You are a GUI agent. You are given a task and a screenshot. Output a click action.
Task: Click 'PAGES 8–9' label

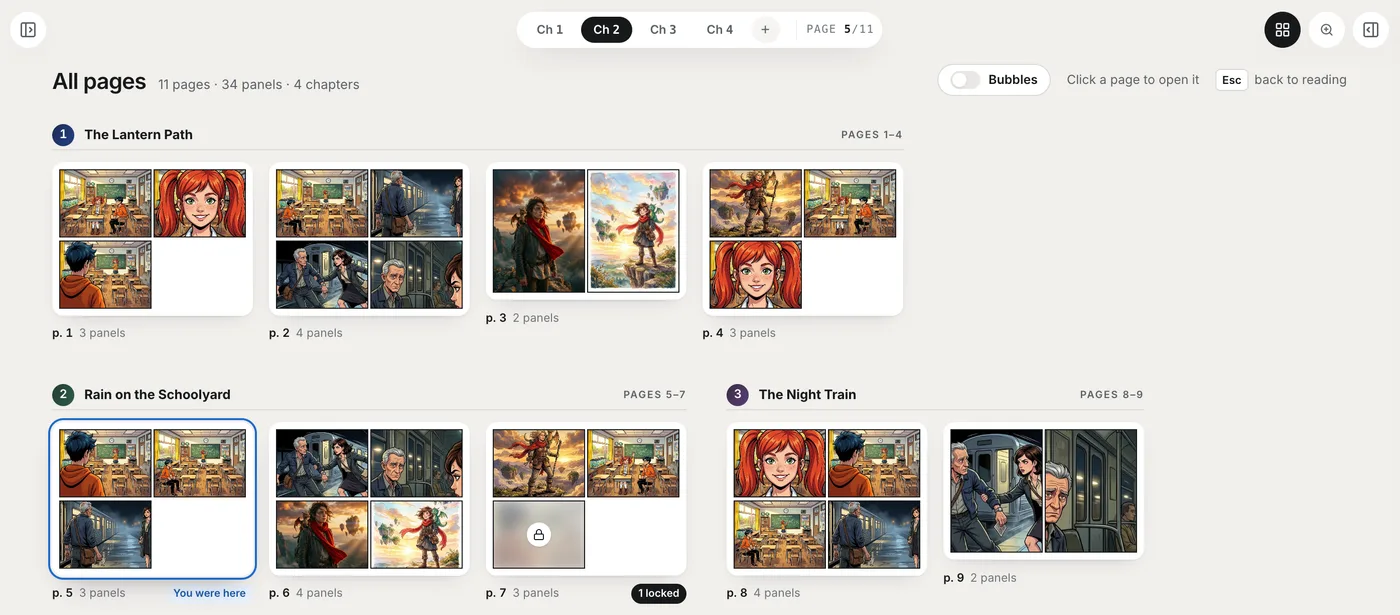click(1112, 394)
